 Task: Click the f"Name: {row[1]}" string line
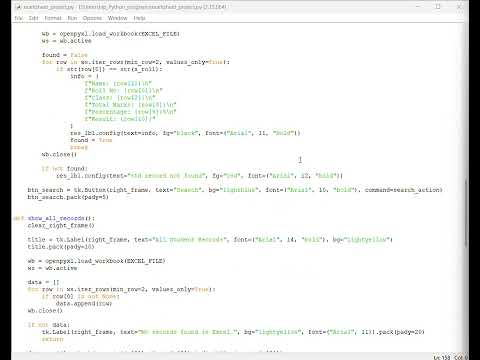118,83
